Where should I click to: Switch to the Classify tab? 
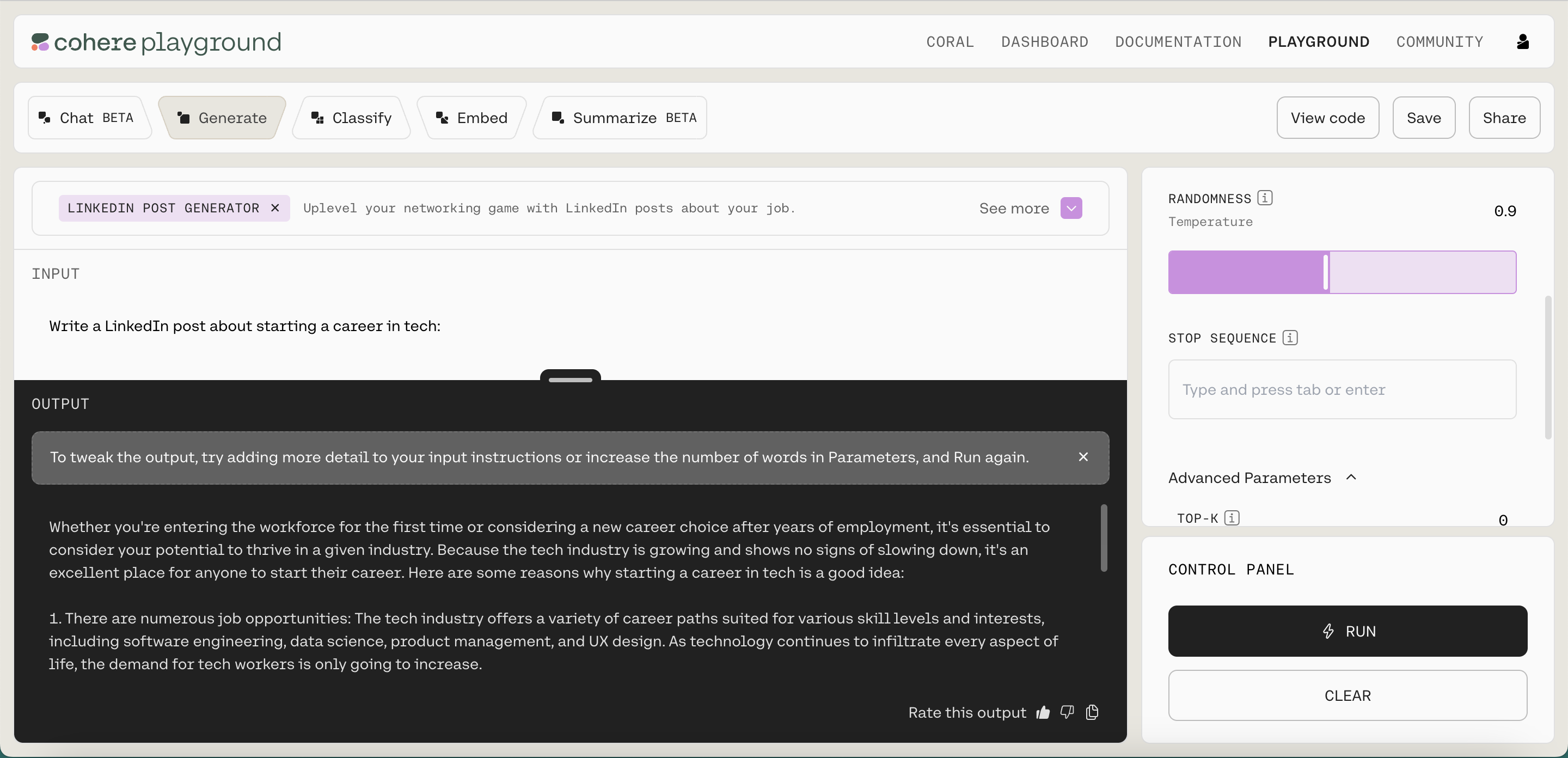(x=351, y=118)
